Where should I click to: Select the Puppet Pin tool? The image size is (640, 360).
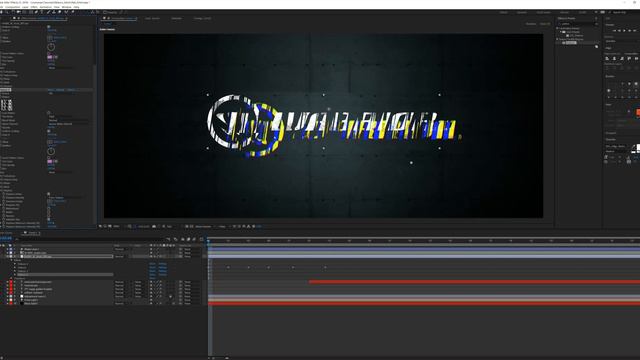click(73, 12)
